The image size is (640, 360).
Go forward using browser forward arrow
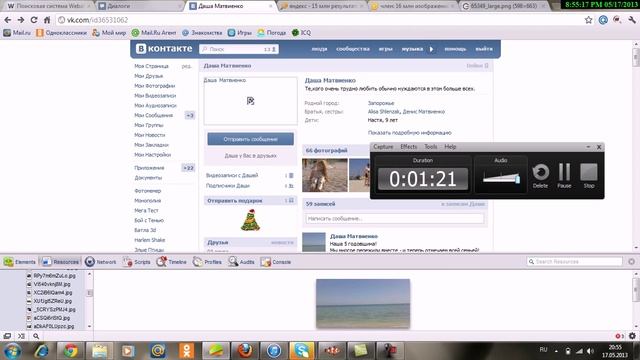(x=20, y=20)
